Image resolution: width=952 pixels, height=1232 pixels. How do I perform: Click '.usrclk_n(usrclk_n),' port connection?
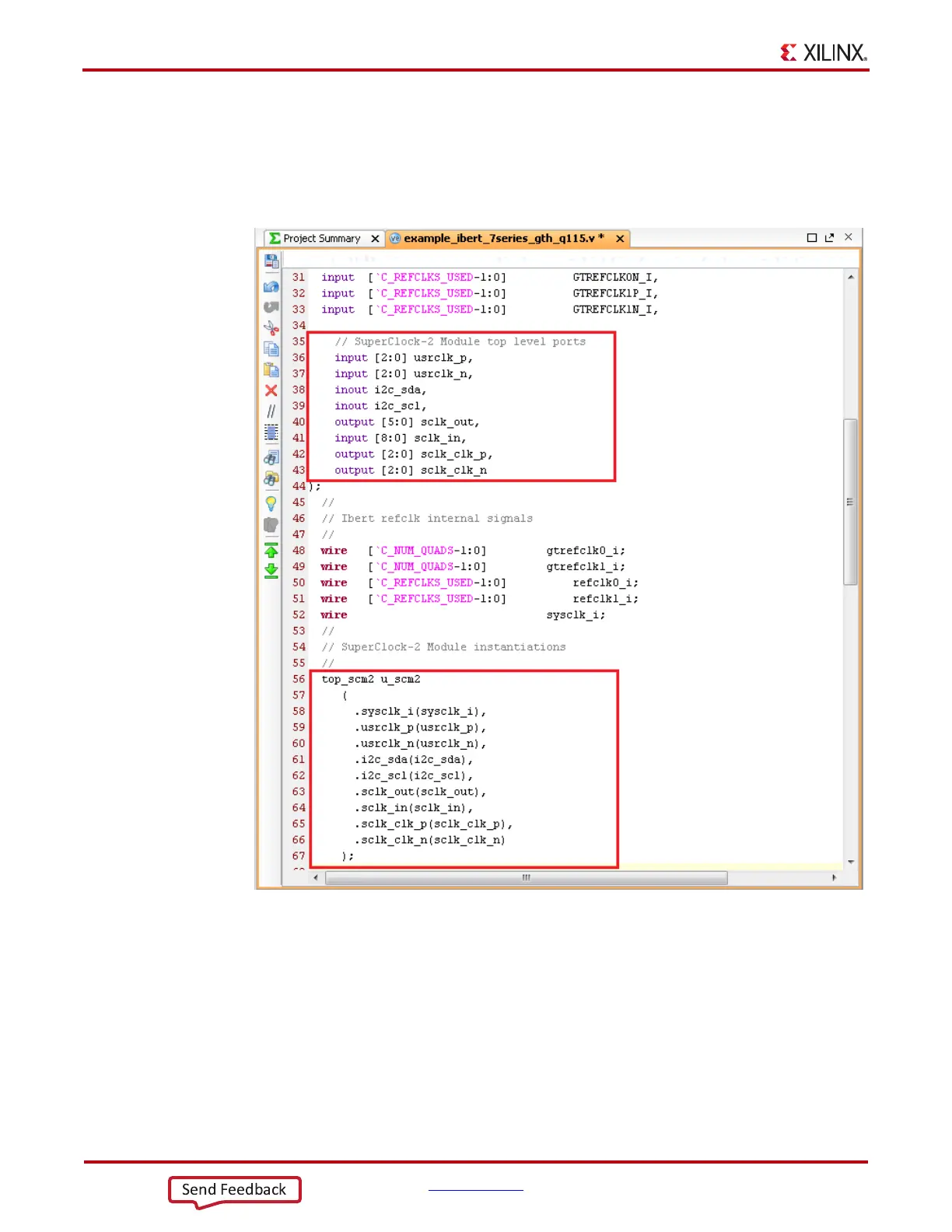tap(421, 744)
